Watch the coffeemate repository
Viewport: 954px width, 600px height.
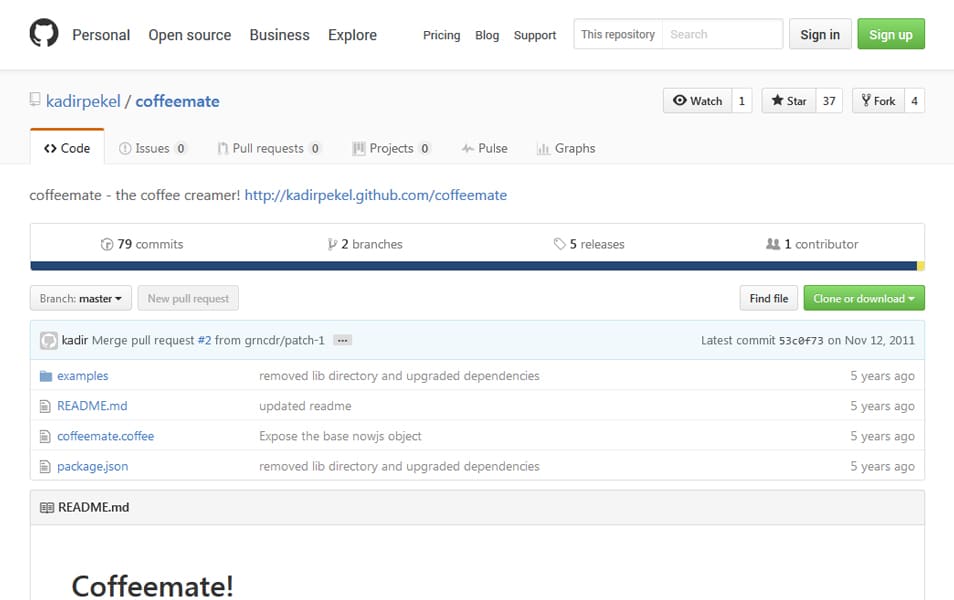click(x=697, y=101)
